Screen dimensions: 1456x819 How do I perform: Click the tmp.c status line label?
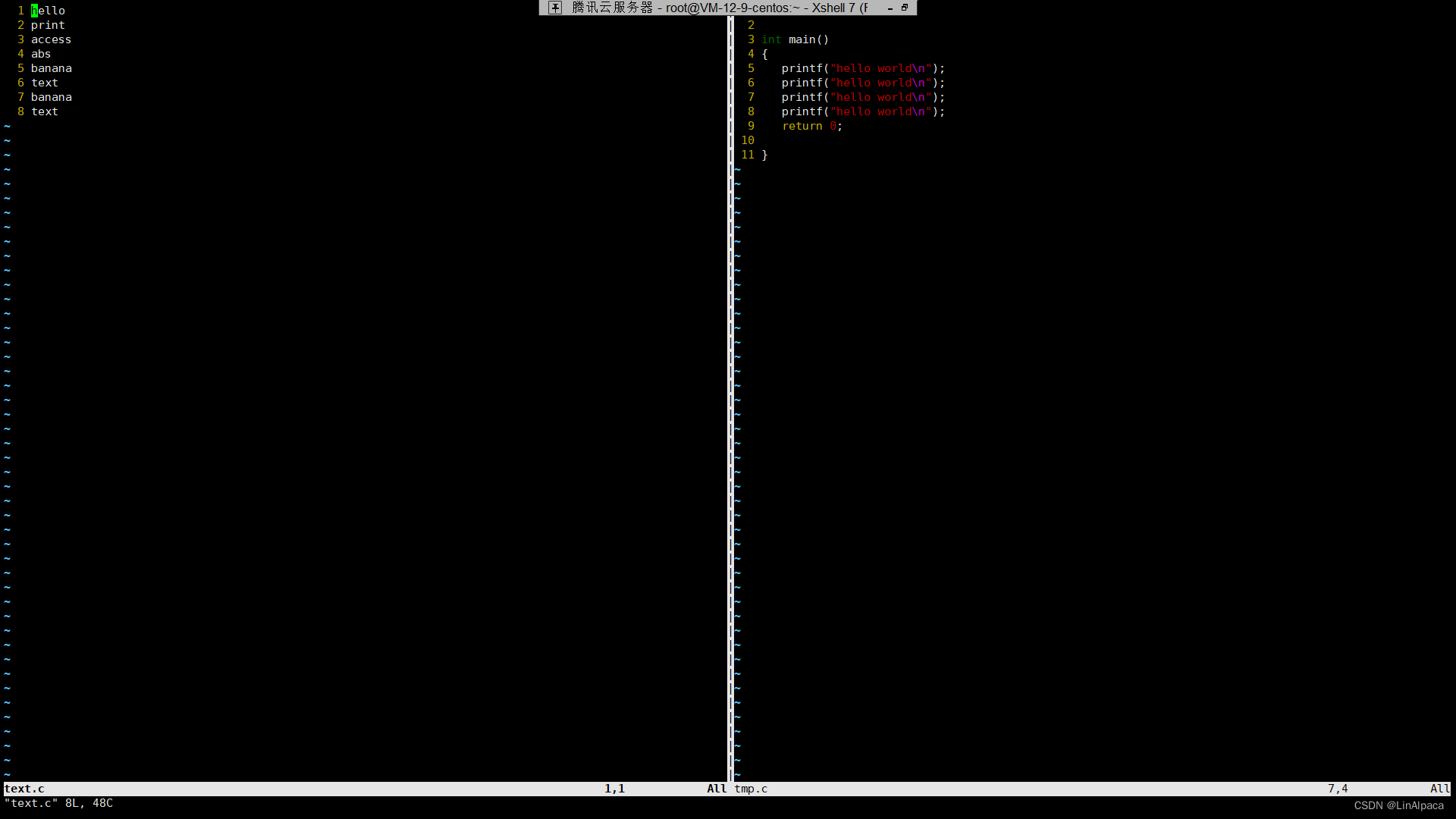click(751, 789)
